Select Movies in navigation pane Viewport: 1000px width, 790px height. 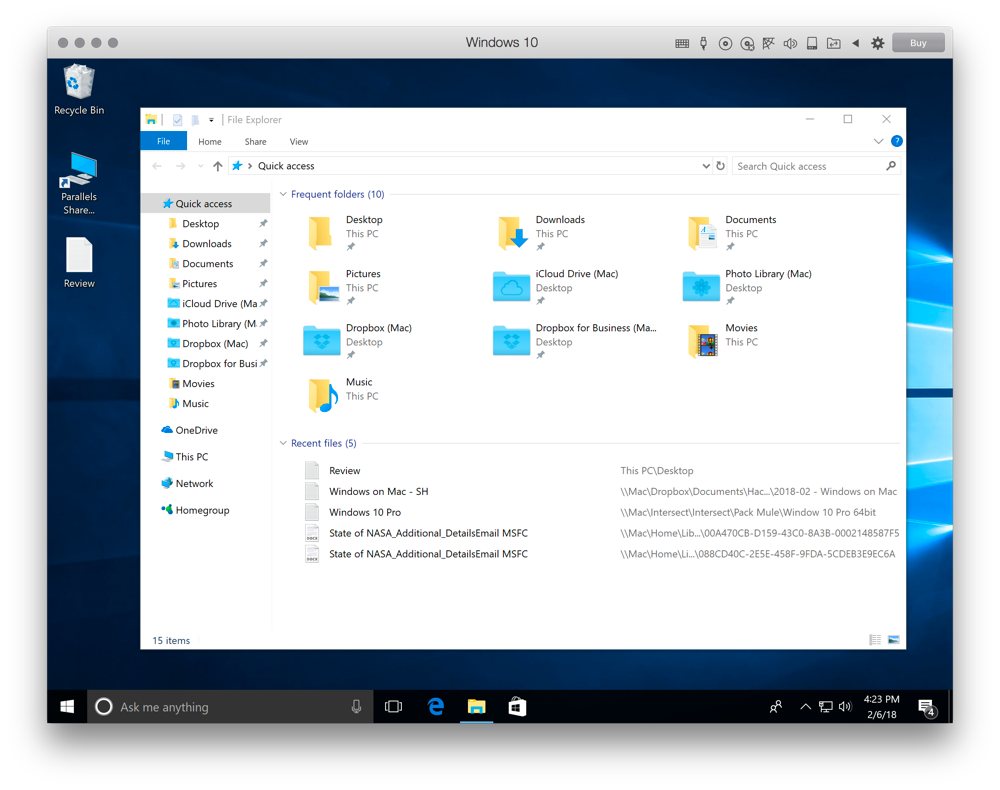pyautogui.click(x=205, y=383)
